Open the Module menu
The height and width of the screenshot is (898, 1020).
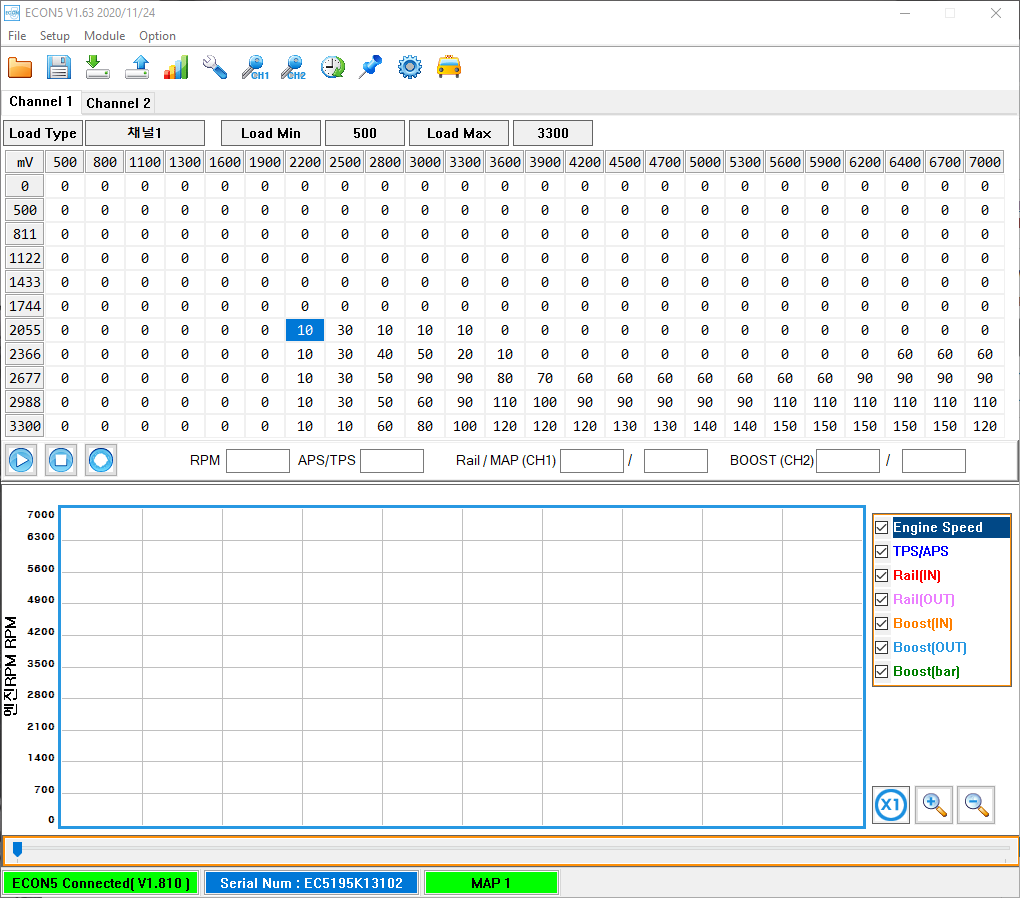click(104, 36)
